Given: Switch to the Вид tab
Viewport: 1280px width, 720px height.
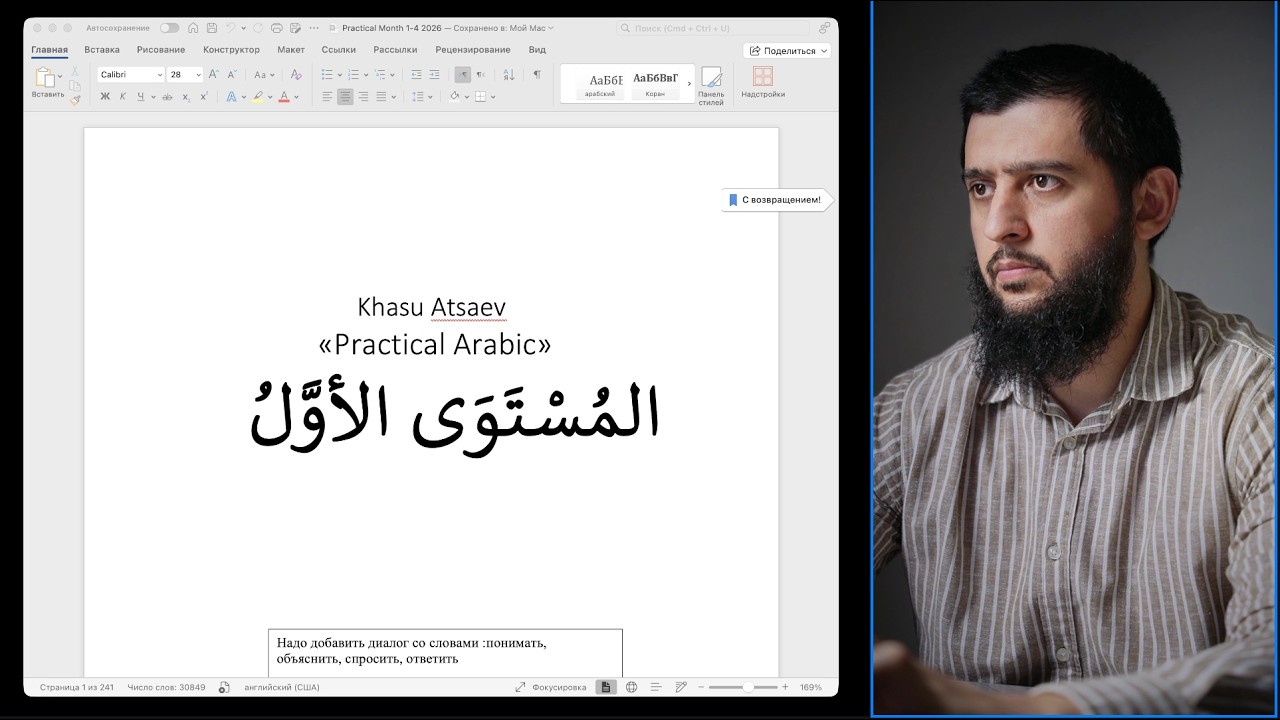Looking at the screenshot, I should tap(537, 50).
